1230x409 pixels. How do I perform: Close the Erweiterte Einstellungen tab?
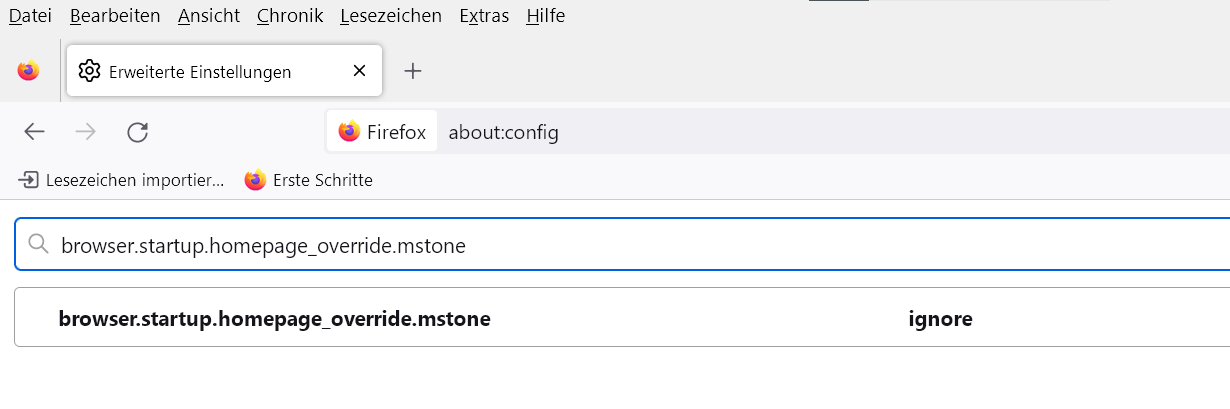359,71
